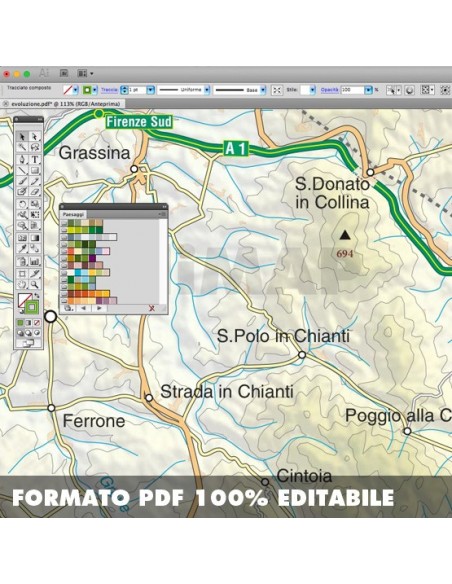Pick the Magic Wand tool

[x=22, y=147]
